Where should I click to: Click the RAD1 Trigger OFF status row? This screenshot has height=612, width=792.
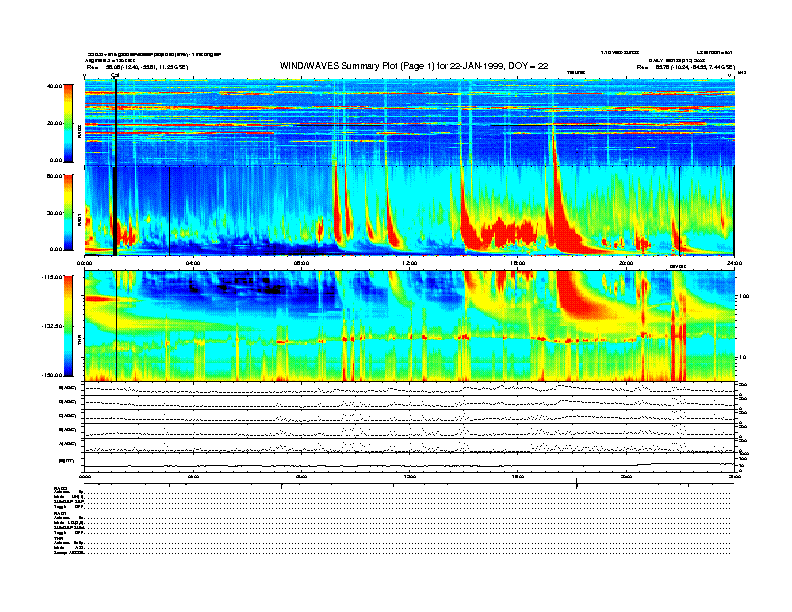pyautogui.click(x=392, y=533)
